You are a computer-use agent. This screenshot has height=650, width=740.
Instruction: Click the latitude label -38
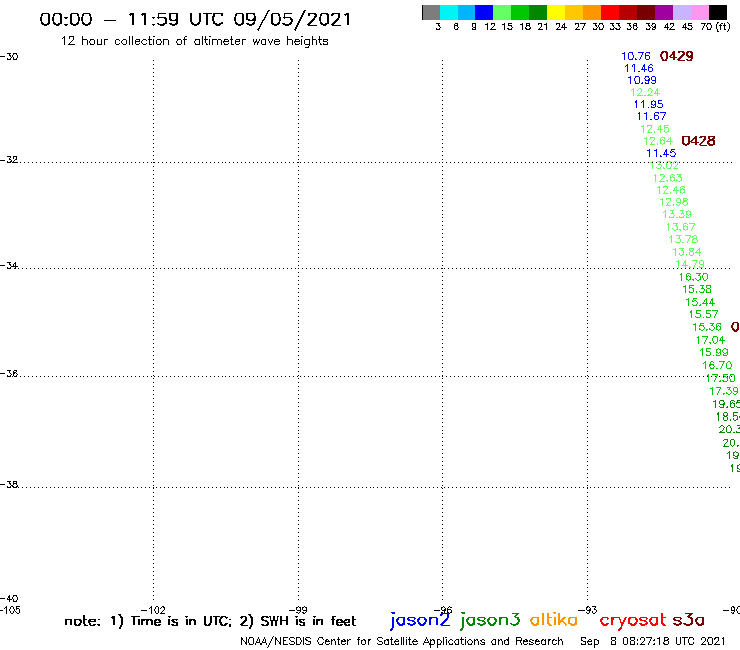click(9, 484)
